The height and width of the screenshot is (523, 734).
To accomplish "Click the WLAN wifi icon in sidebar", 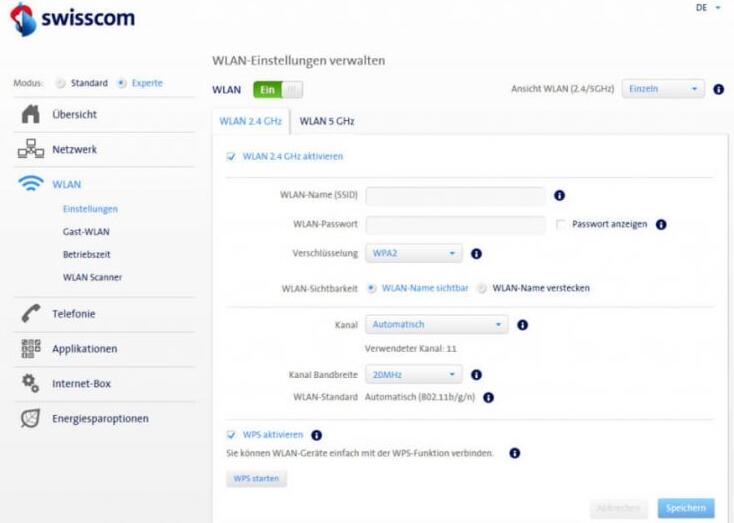I will (31, 184).
